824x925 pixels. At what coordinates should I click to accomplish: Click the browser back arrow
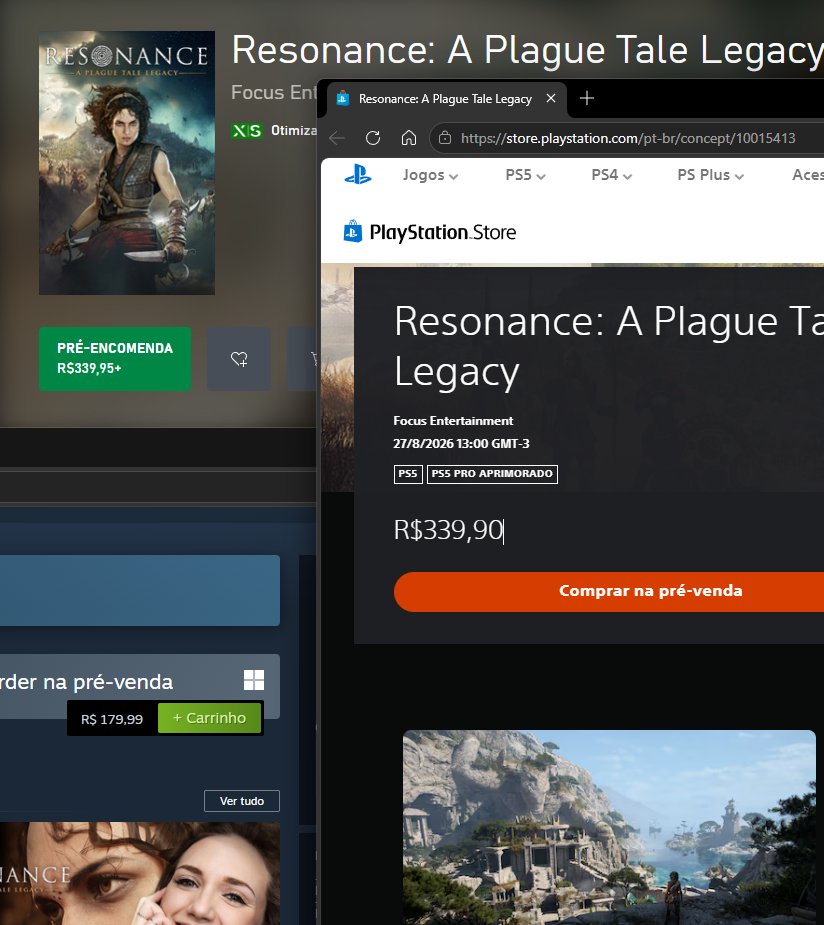pos(337,138)
